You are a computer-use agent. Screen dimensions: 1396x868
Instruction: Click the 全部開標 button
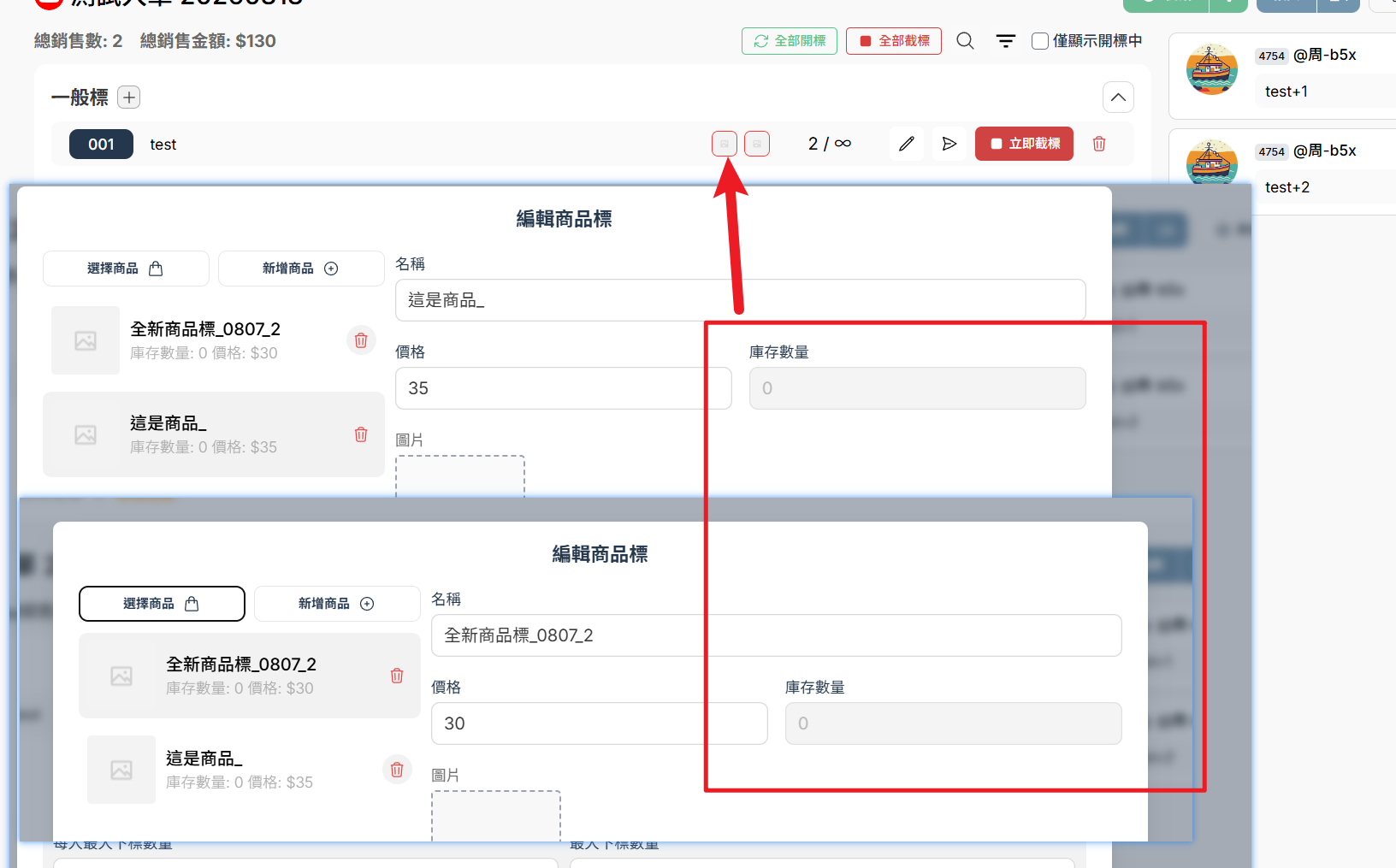tap(789, 40)
